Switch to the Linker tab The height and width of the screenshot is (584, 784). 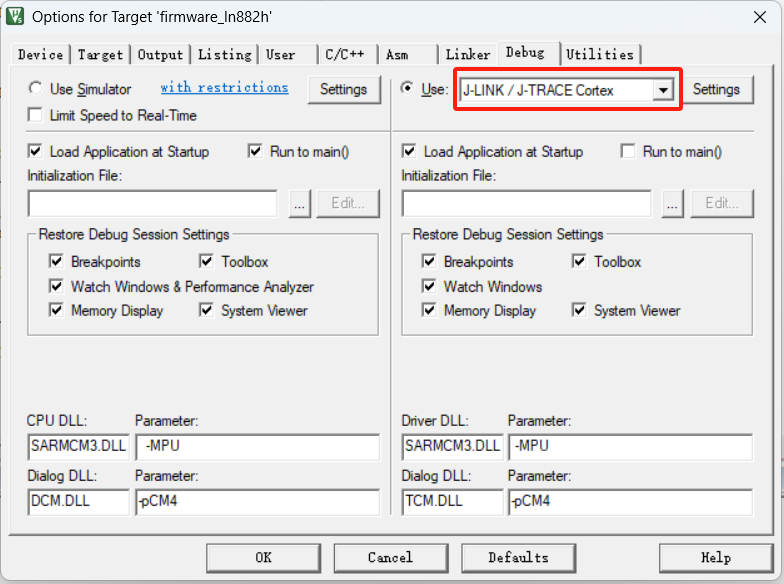[x=468, y=54]
